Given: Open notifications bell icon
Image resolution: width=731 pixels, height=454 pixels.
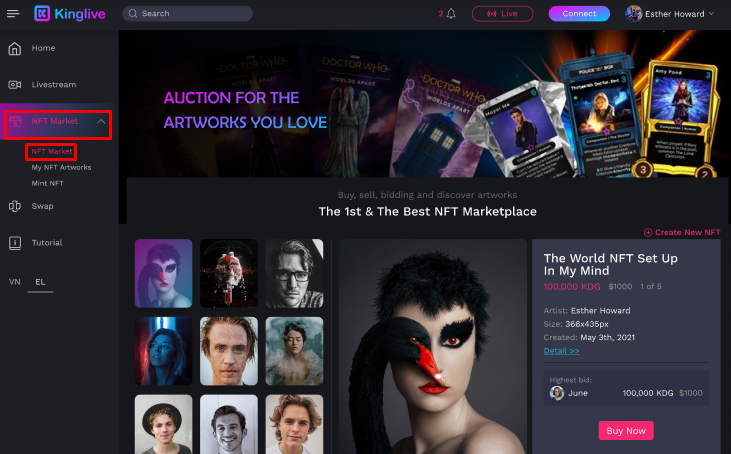Looking at the screenshot, I should click(451, 14).
